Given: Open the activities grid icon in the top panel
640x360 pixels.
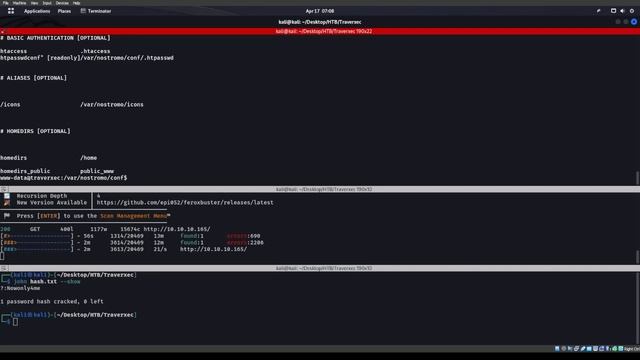Looking at the screenshot, I should pos(11,11).
